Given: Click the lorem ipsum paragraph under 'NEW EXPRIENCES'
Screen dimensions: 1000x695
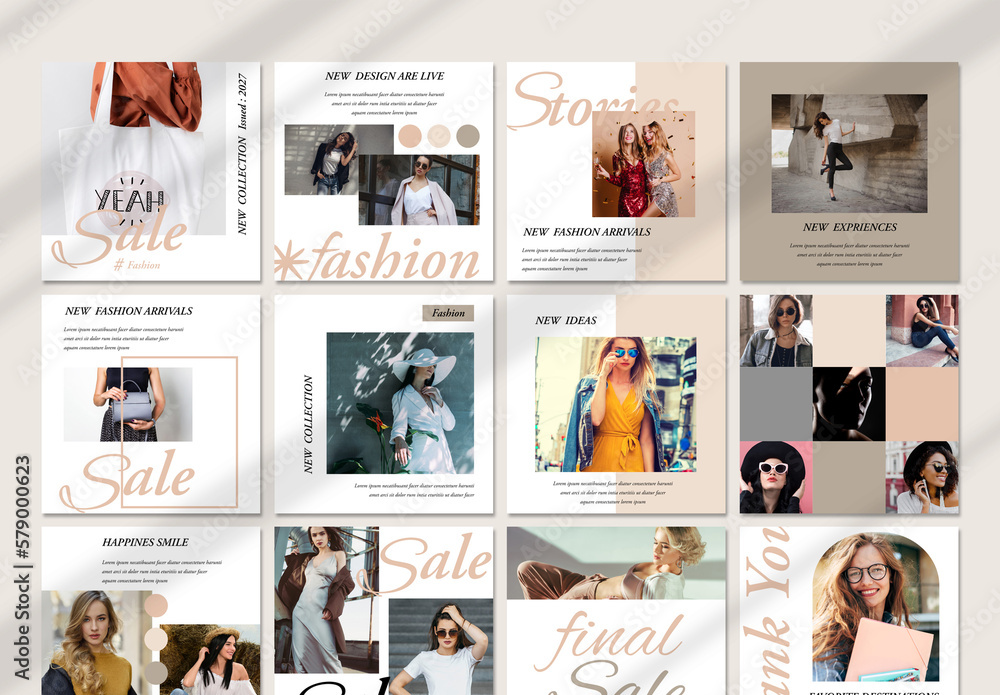Looking at the screenshot, I should coord(849,254).
